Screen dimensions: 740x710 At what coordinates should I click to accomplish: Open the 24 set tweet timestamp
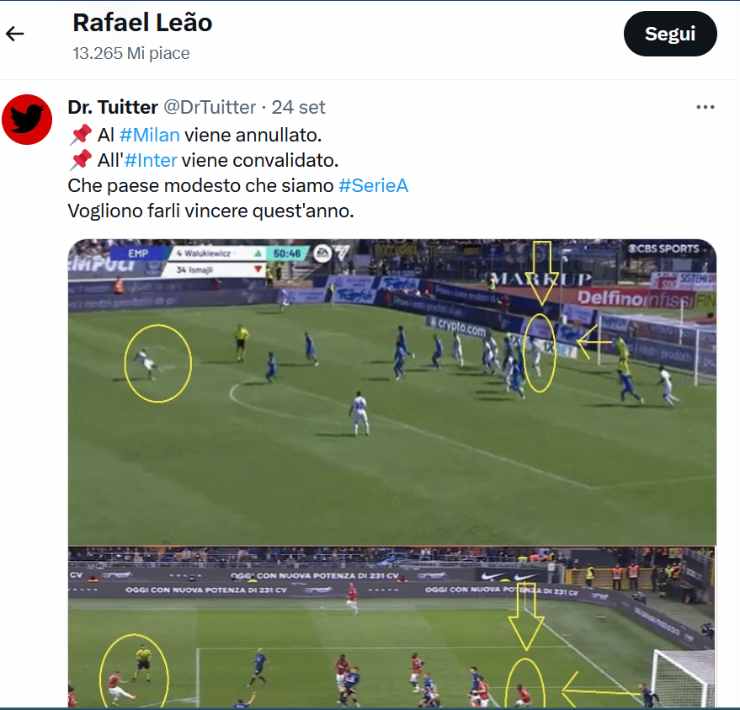(298, 107)
